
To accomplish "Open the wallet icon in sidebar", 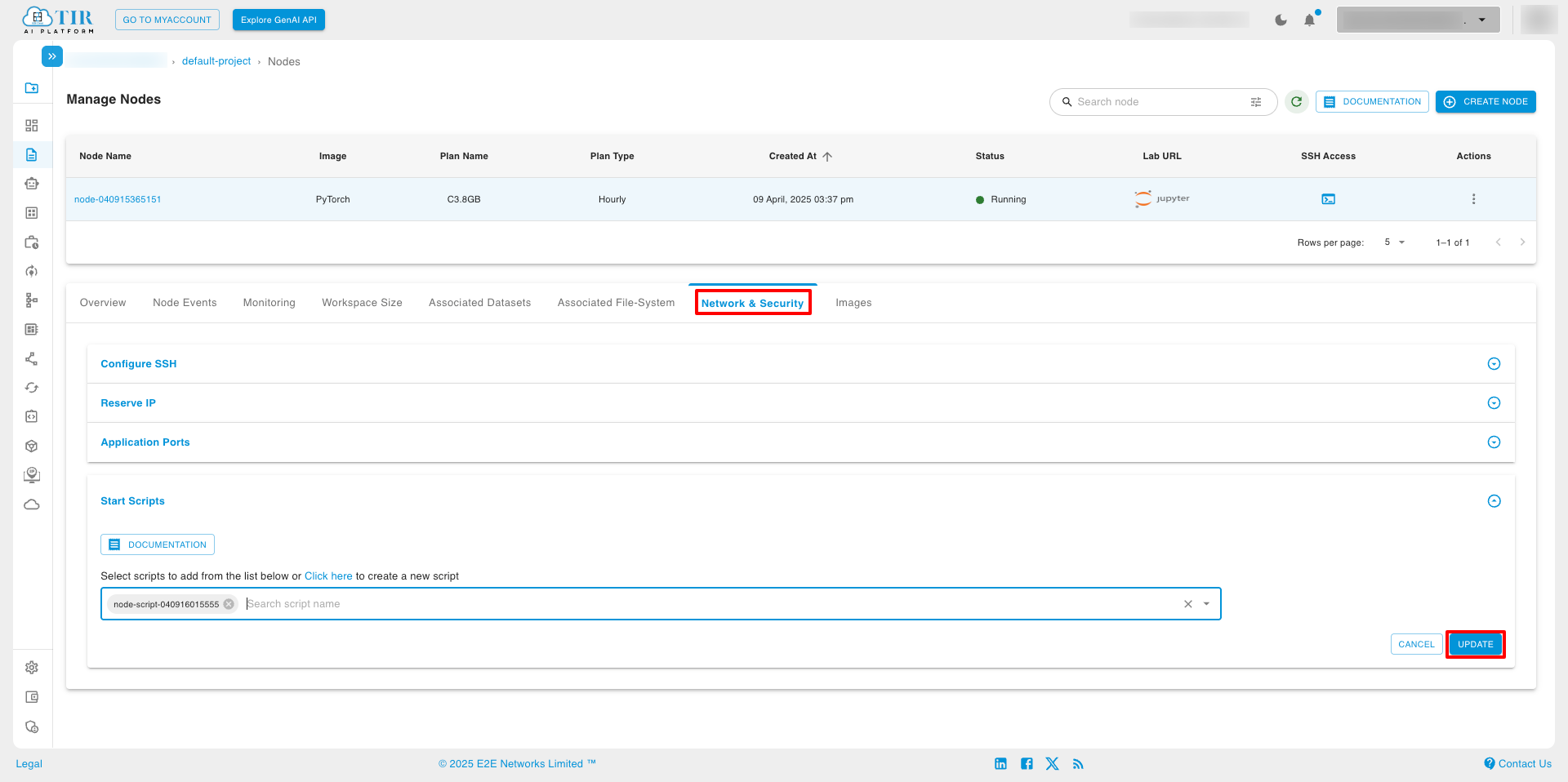I will click(32, 697).
